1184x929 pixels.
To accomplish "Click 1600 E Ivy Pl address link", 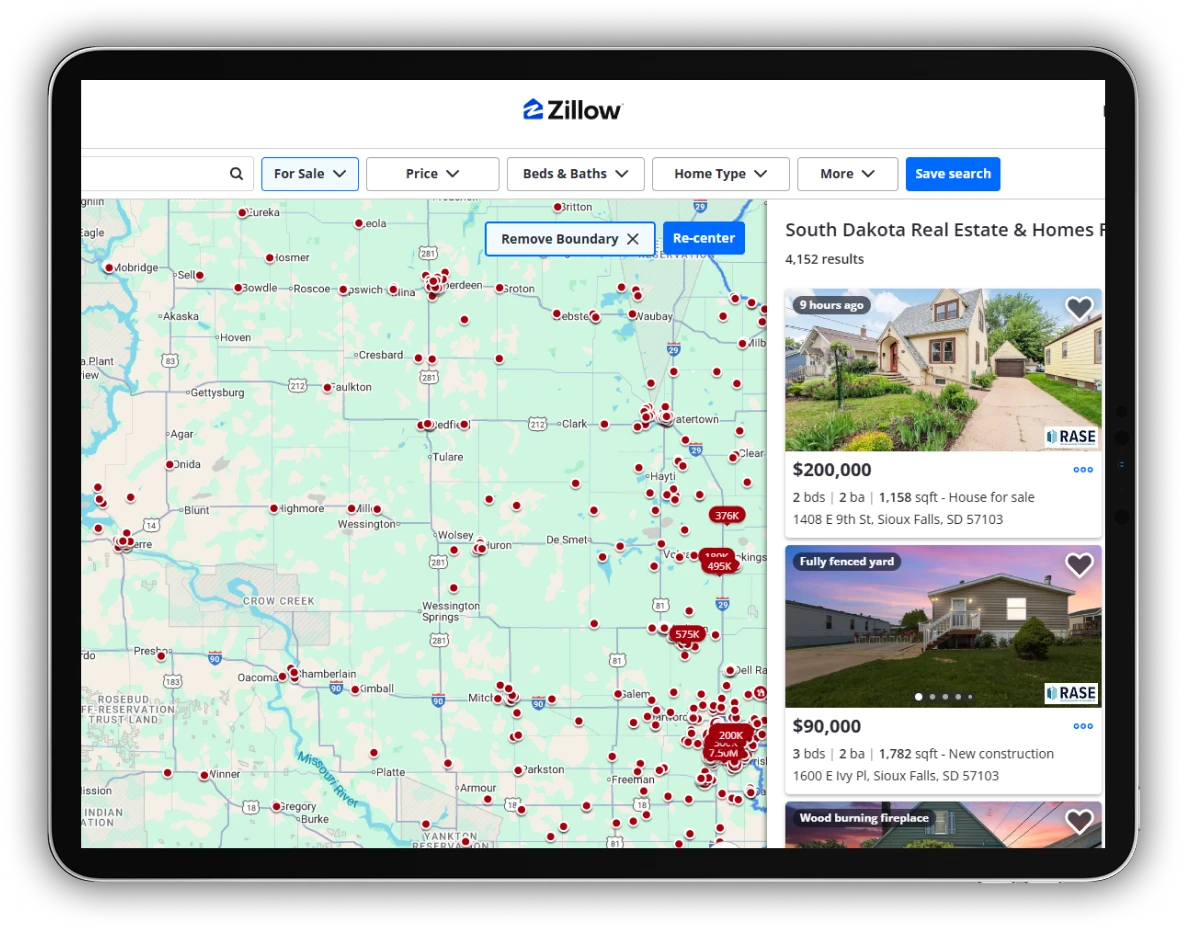I will [896, 776].
